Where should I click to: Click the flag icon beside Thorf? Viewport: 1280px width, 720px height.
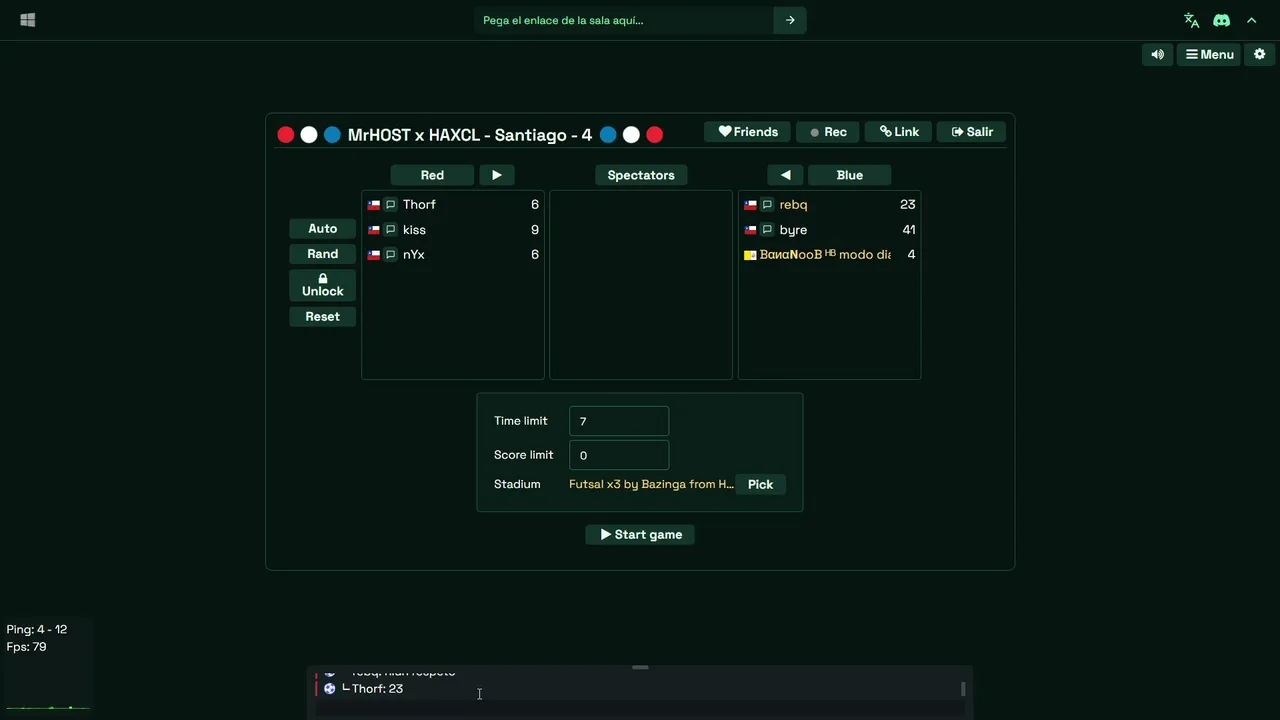click(x=374, y=205)
